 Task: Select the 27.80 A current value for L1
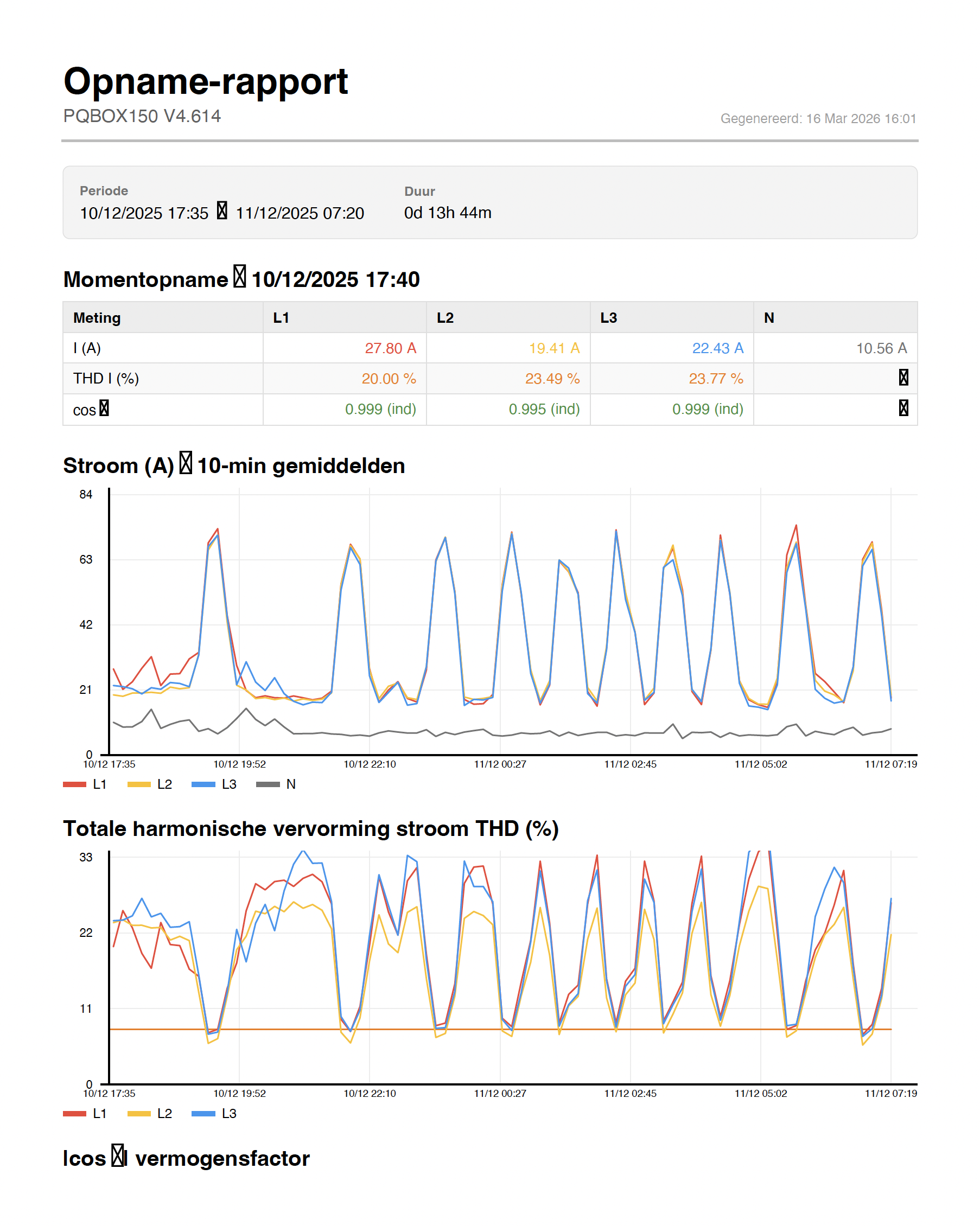click(x=390, y=348)
